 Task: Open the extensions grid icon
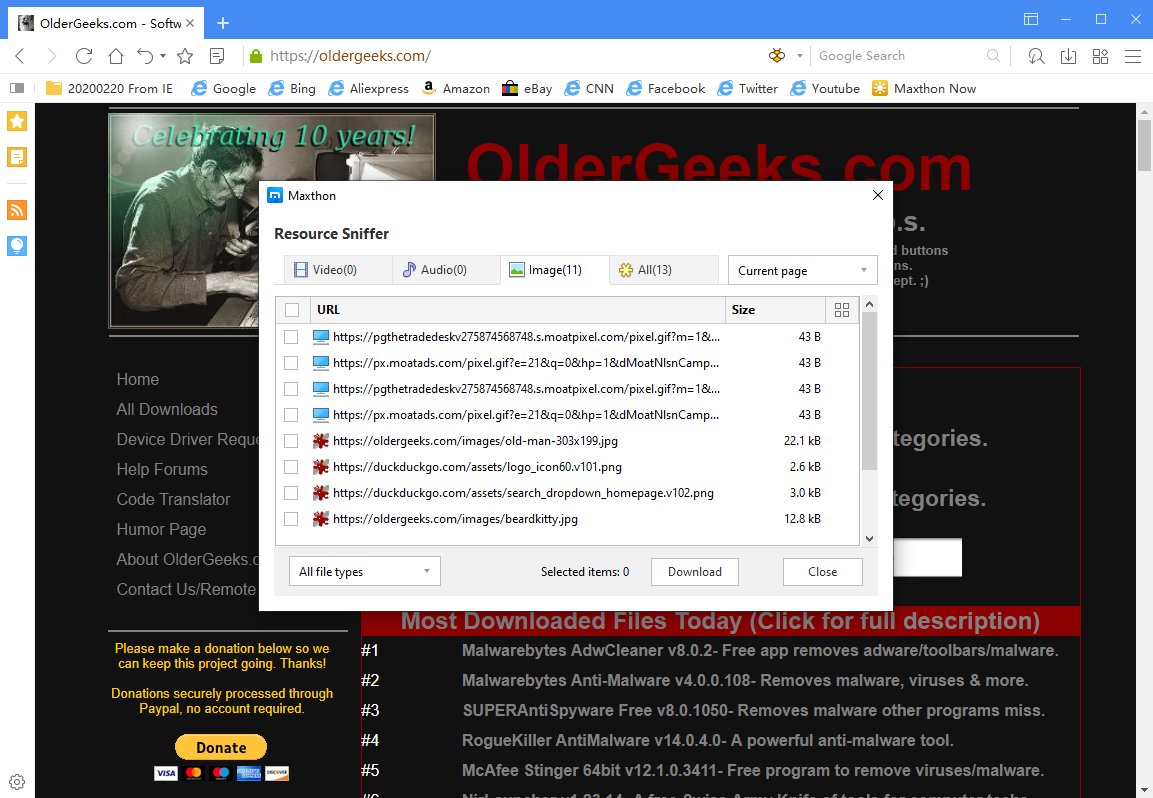[x=1101, y=56]
